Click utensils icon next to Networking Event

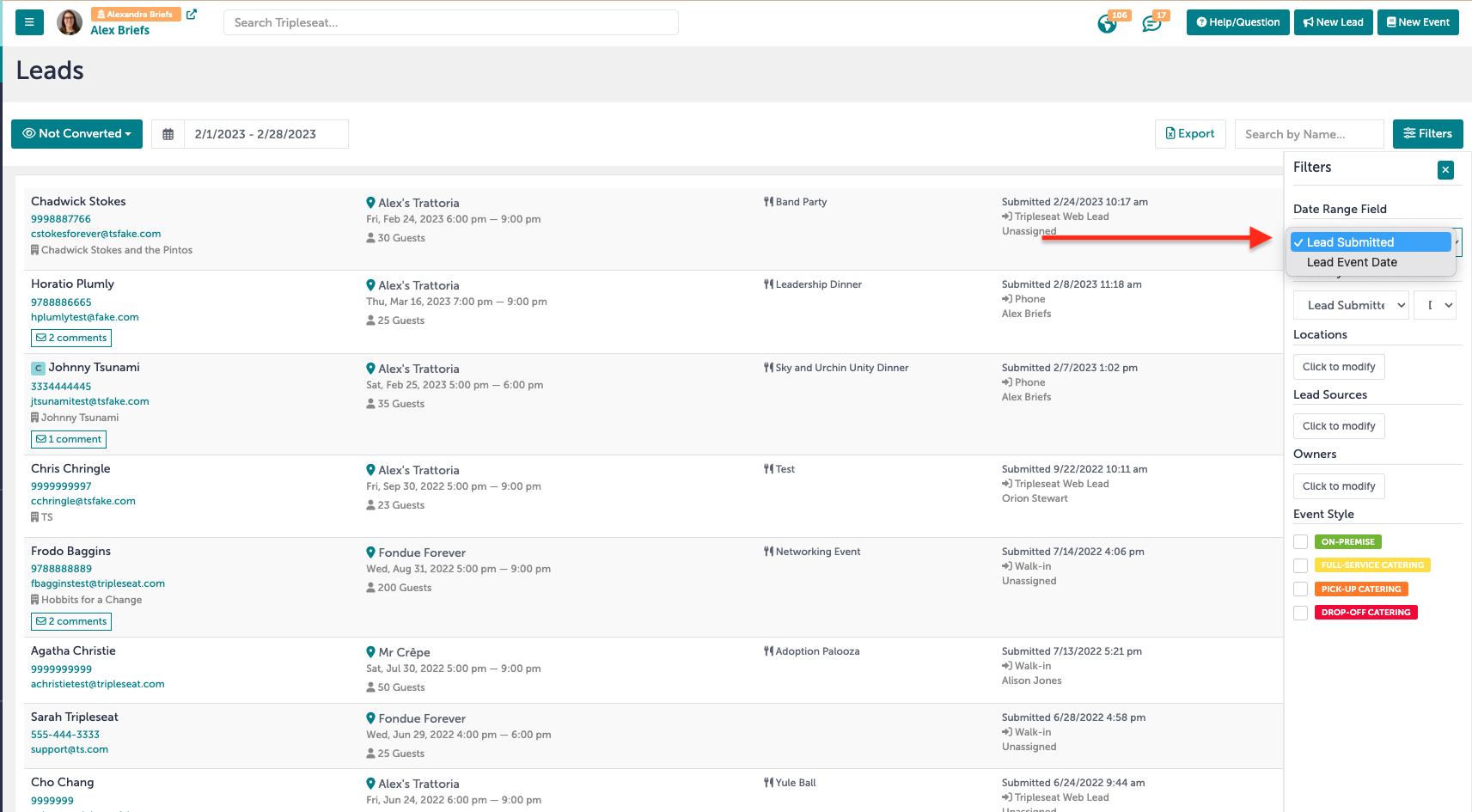[x=768, y=552]
